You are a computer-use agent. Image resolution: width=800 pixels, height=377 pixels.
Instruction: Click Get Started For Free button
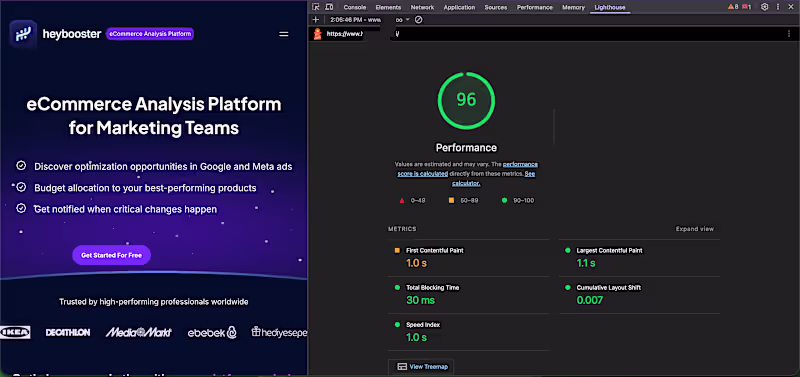[111, 255]
